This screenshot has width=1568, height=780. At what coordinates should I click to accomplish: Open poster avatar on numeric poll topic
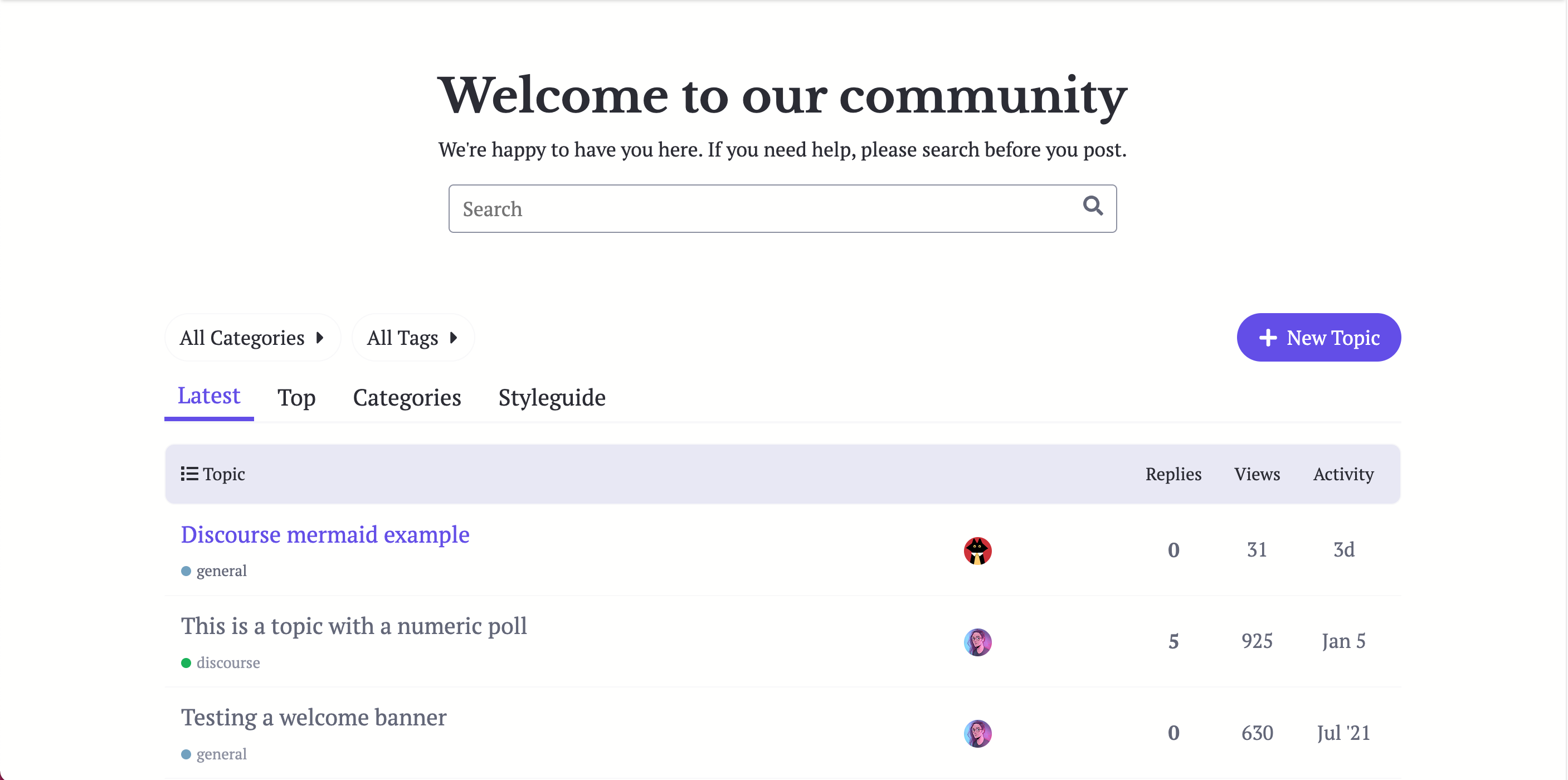(977, 642)
